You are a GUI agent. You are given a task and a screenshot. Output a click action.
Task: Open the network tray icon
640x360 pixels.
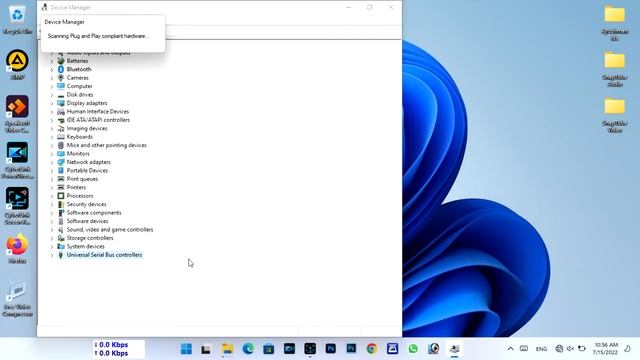[559, 349]
